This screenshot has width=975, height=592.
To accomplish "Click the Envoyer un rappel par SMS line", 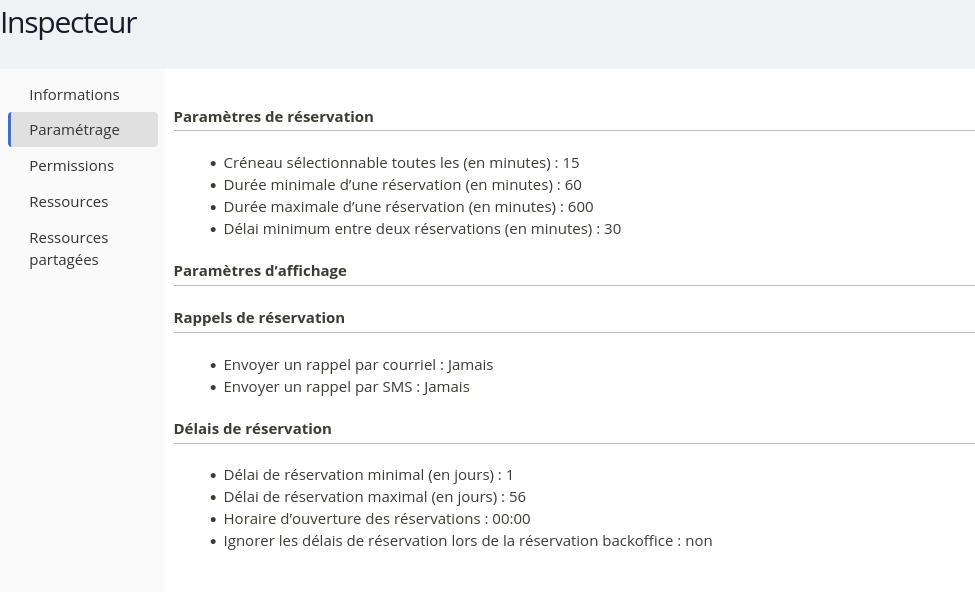I will coord(346,386).
